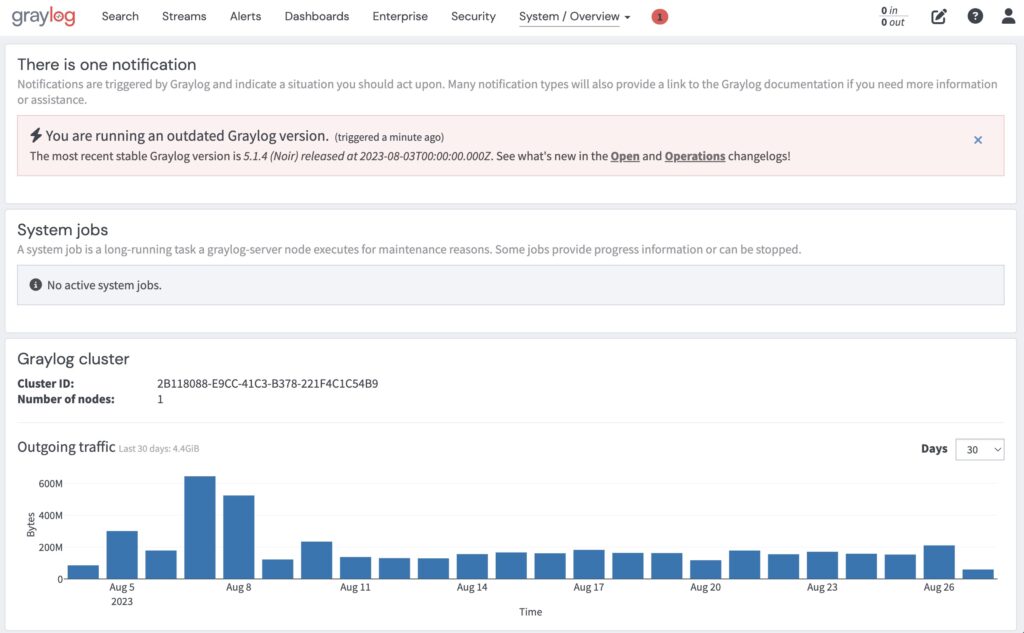Screen dimensions: 1024x633
Task: Open the Enterprise menu
Action: [400, 16]
